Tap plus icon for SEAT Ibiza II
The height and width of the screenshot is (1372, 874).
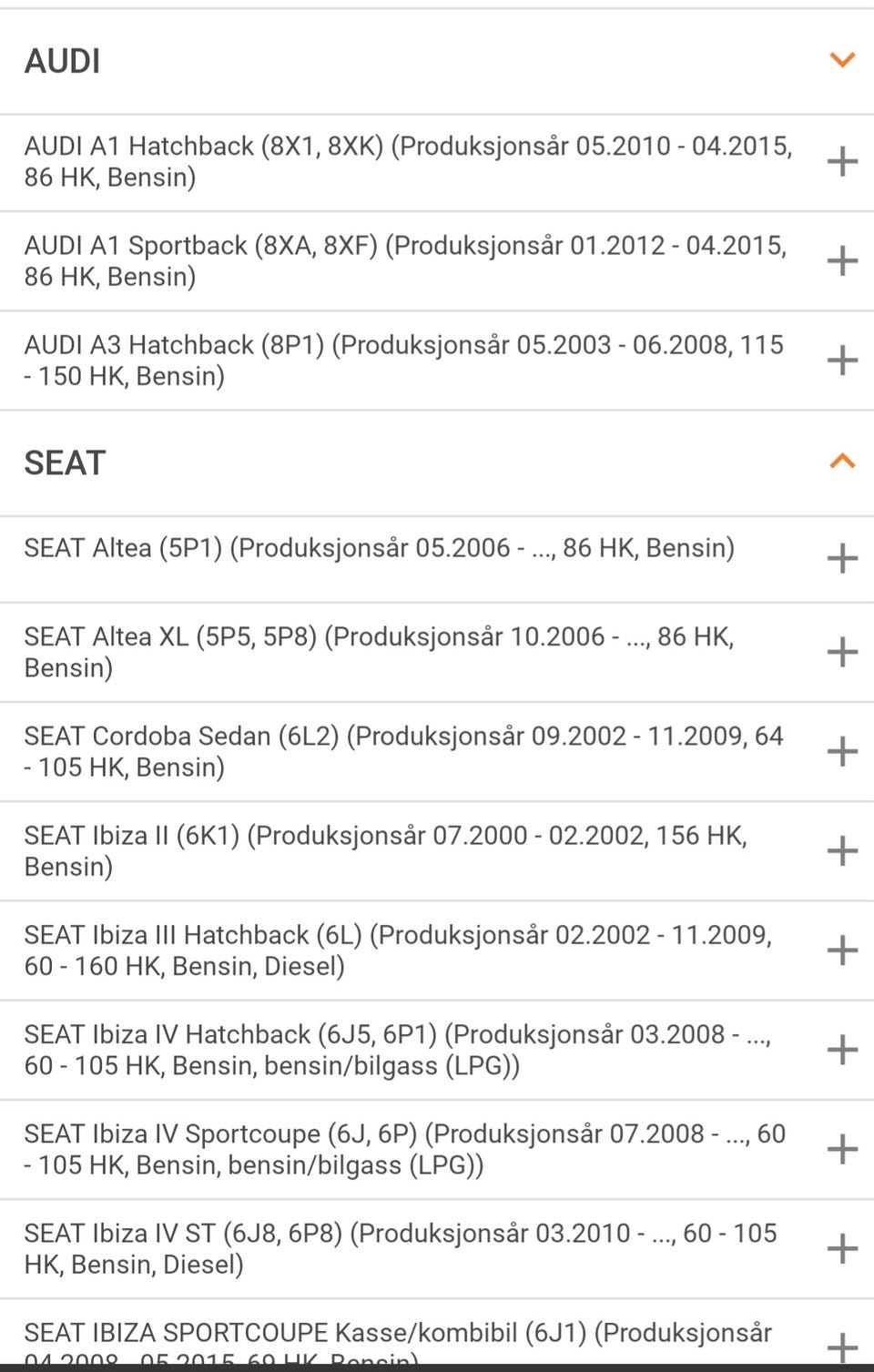[x=842, y=850]
